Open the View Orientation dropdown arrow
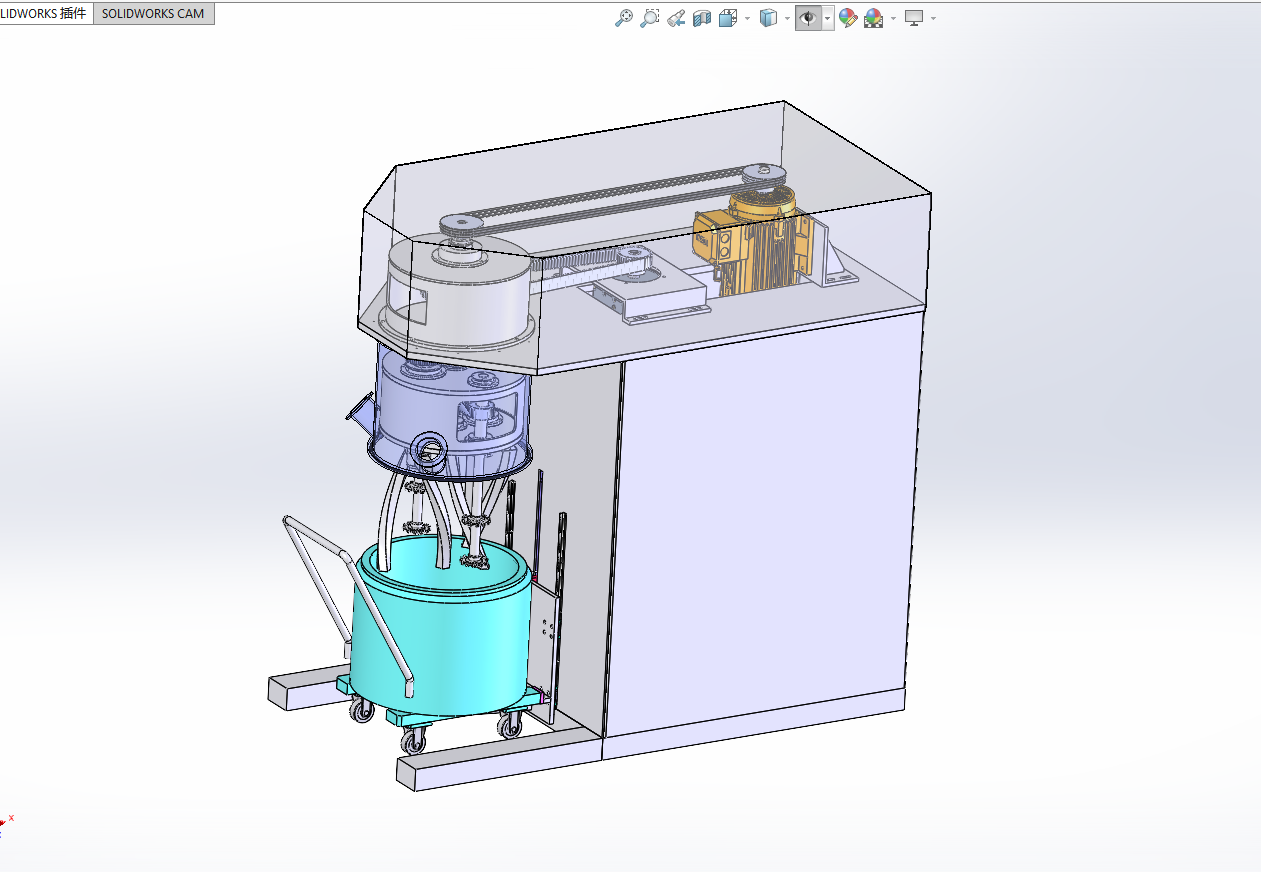The height and width of the screenshot is (872, 1261). coord(747,18)
